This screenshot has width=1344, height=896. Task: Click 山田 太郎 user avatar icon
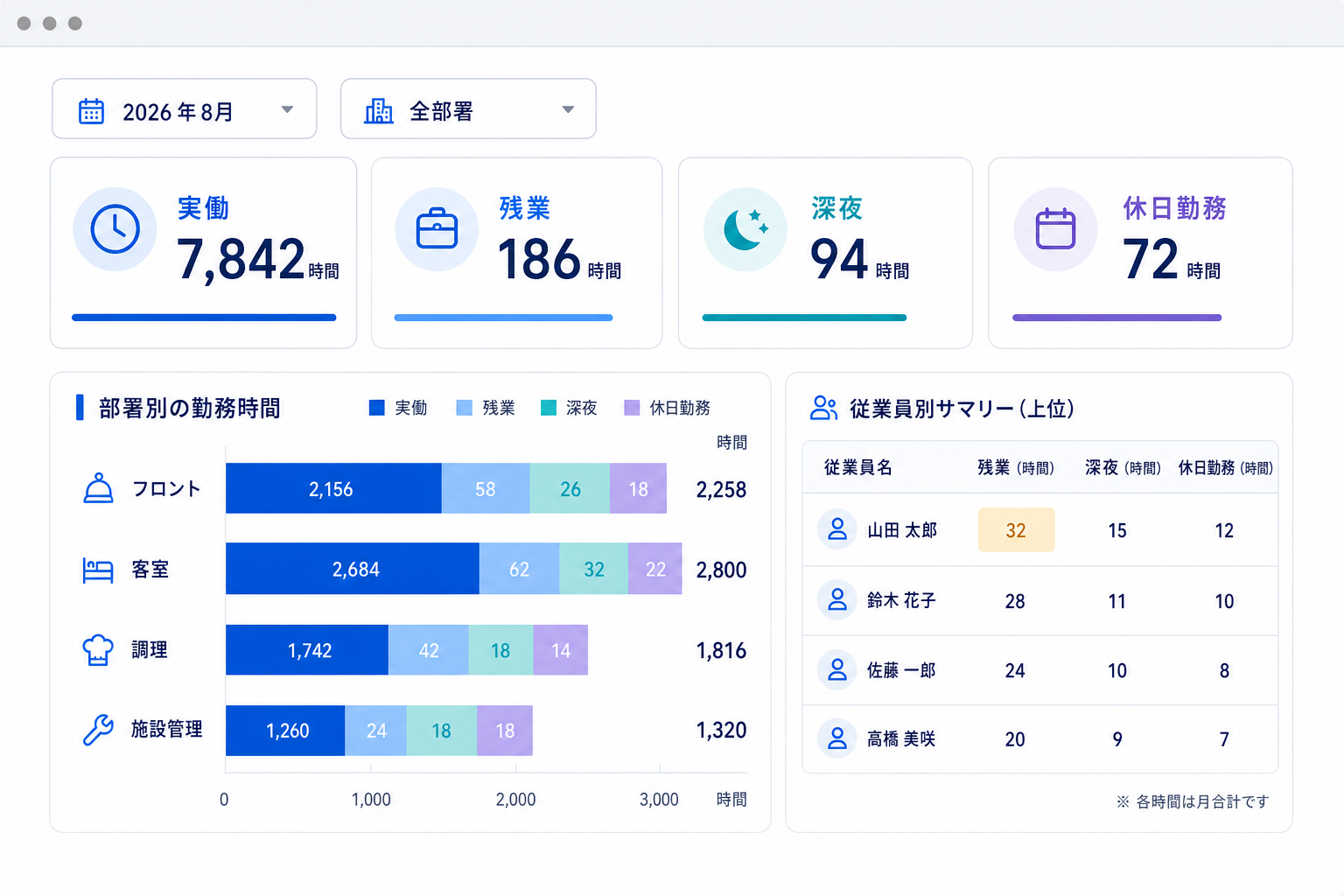(x=837, y=529)
